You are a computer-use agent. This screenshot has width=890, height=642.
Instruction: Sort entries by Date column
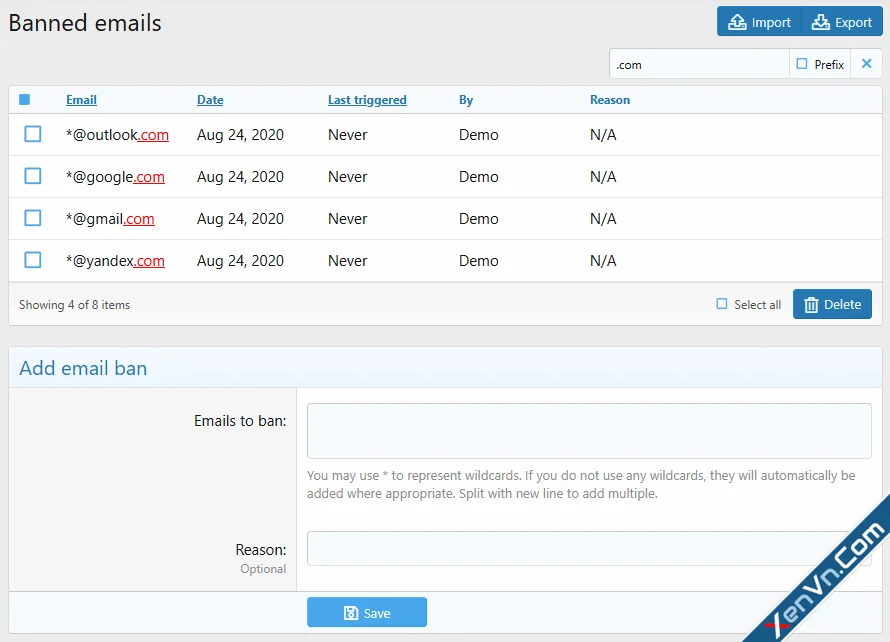click(x=210, y=99)
